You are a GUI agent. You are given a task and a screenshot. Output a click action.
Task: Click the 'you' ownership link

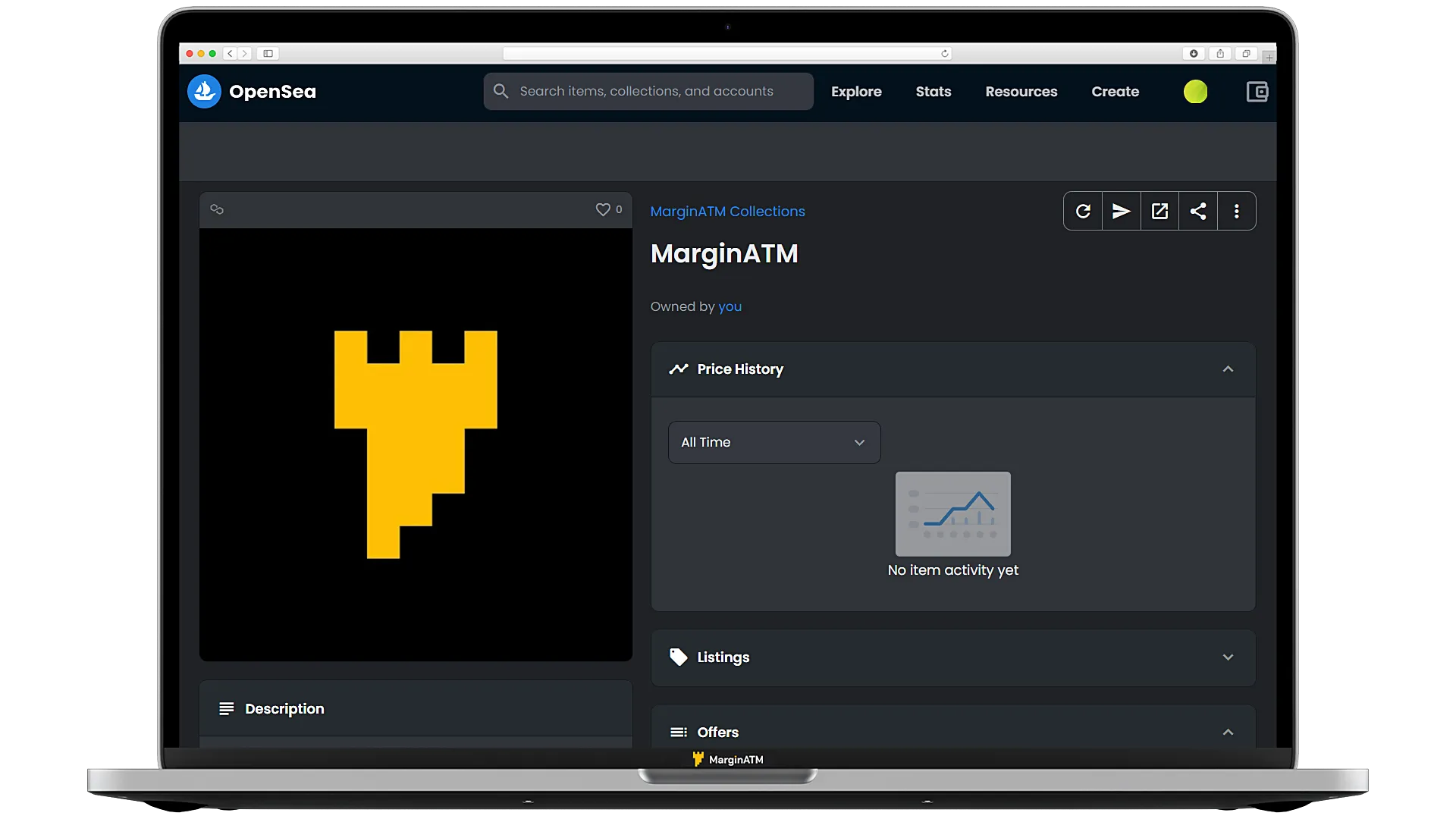coord(730,306)
